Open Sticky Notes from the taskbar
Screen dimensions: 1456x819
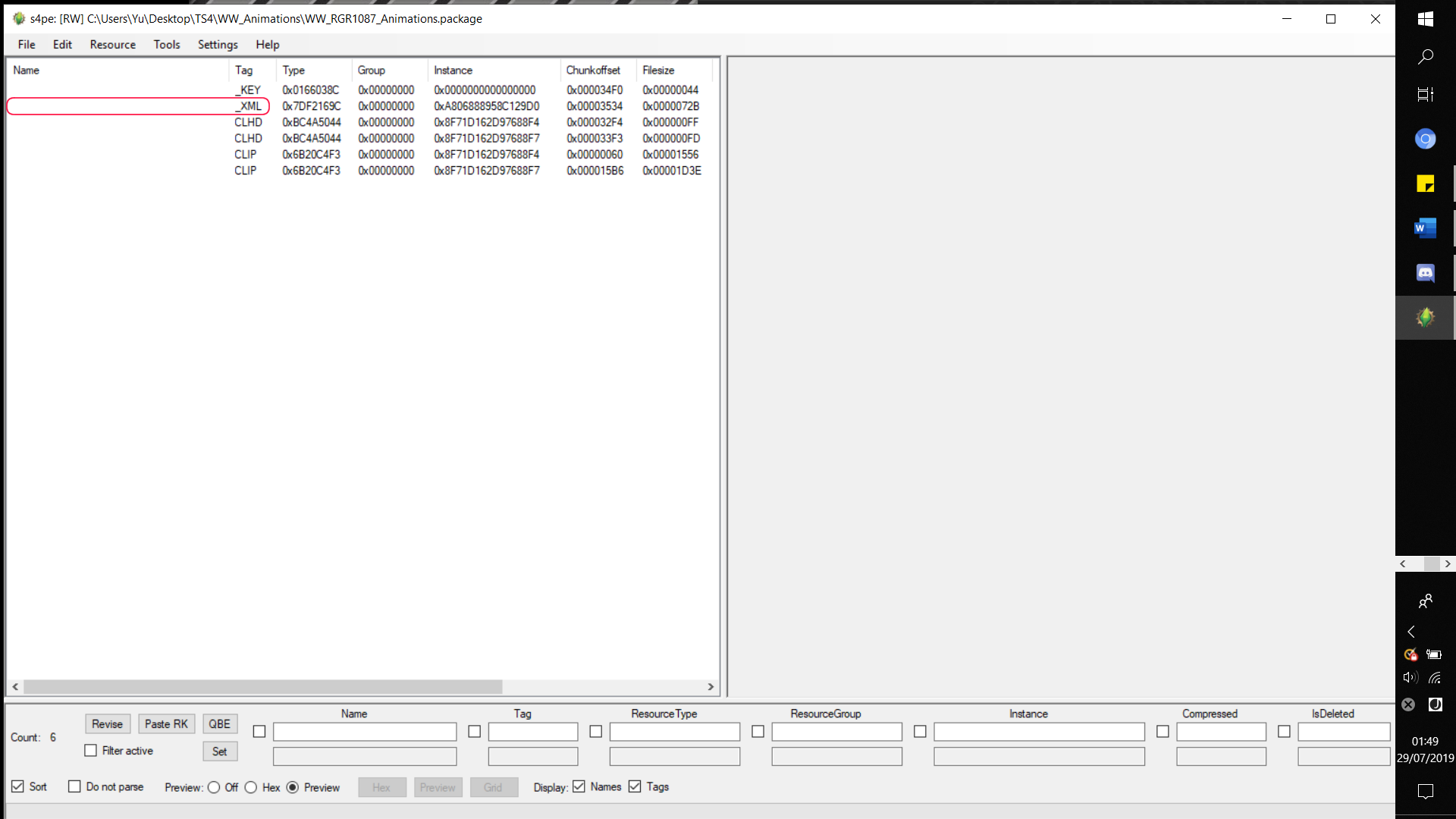point(1425,184)
